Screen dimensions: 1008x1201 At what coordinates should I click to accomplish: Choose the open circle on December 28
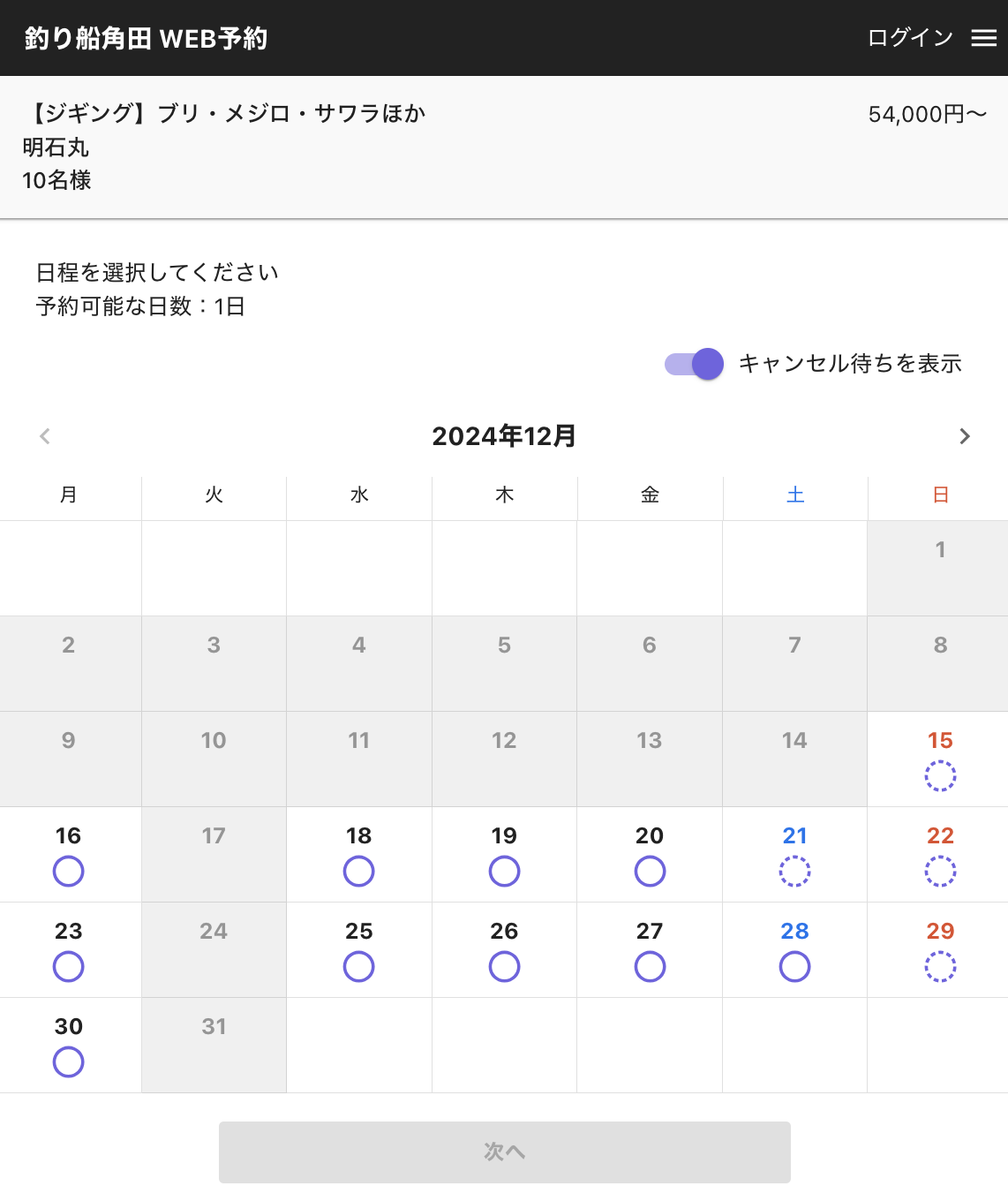click(x=794, y=967)
